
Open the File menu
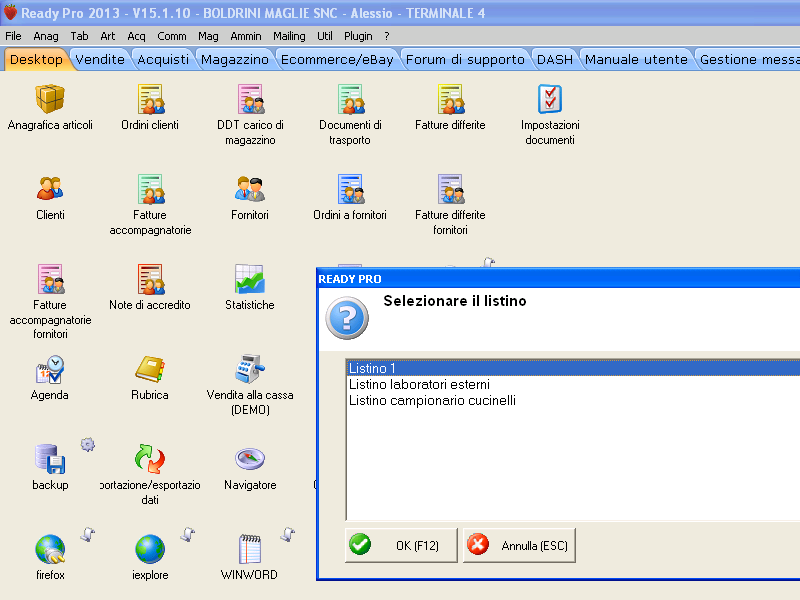coord(13,36)
